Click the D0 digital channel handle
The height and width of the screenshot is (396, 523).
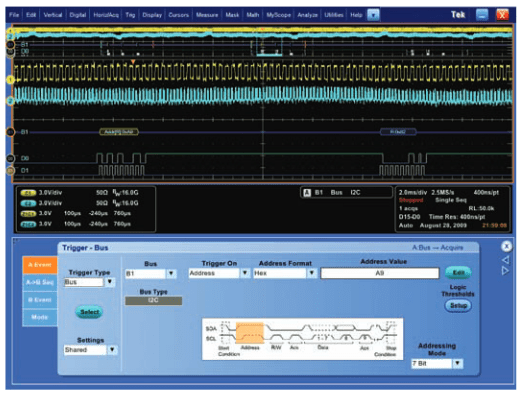pyautogui.click(x=10, y=158)
